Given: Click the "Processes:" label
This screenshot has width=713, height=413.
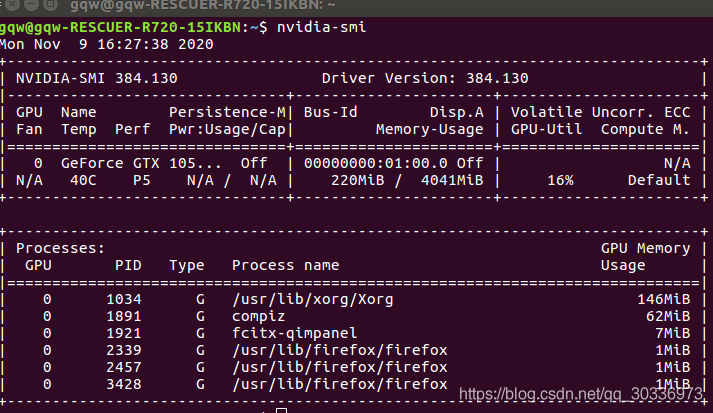Looking at the screenshot, I should [x=60, y=248].
